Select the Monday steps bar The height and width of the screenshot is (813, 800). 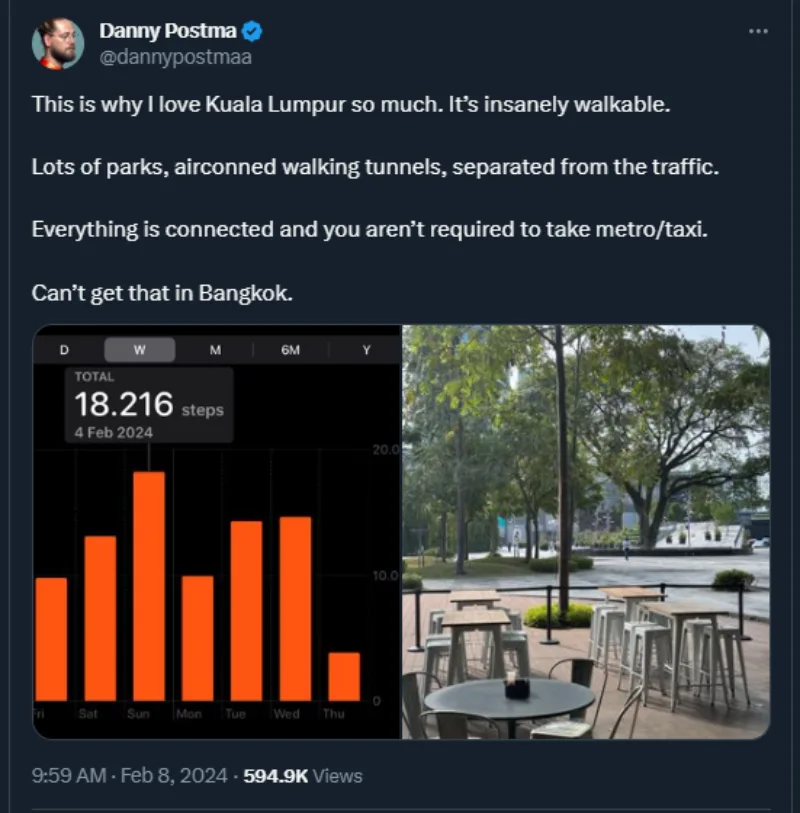[x=198, y=638]
